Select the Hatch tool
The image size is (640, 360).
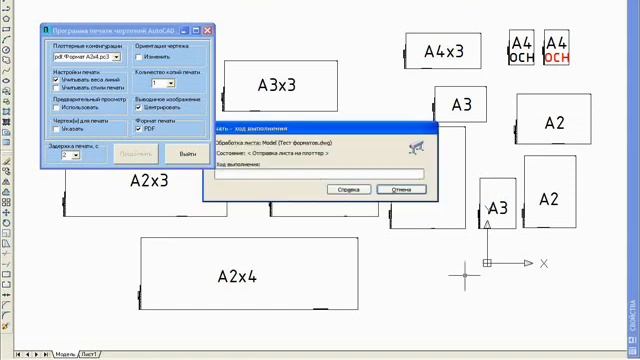pyautogui.click(x=6, y=122)
